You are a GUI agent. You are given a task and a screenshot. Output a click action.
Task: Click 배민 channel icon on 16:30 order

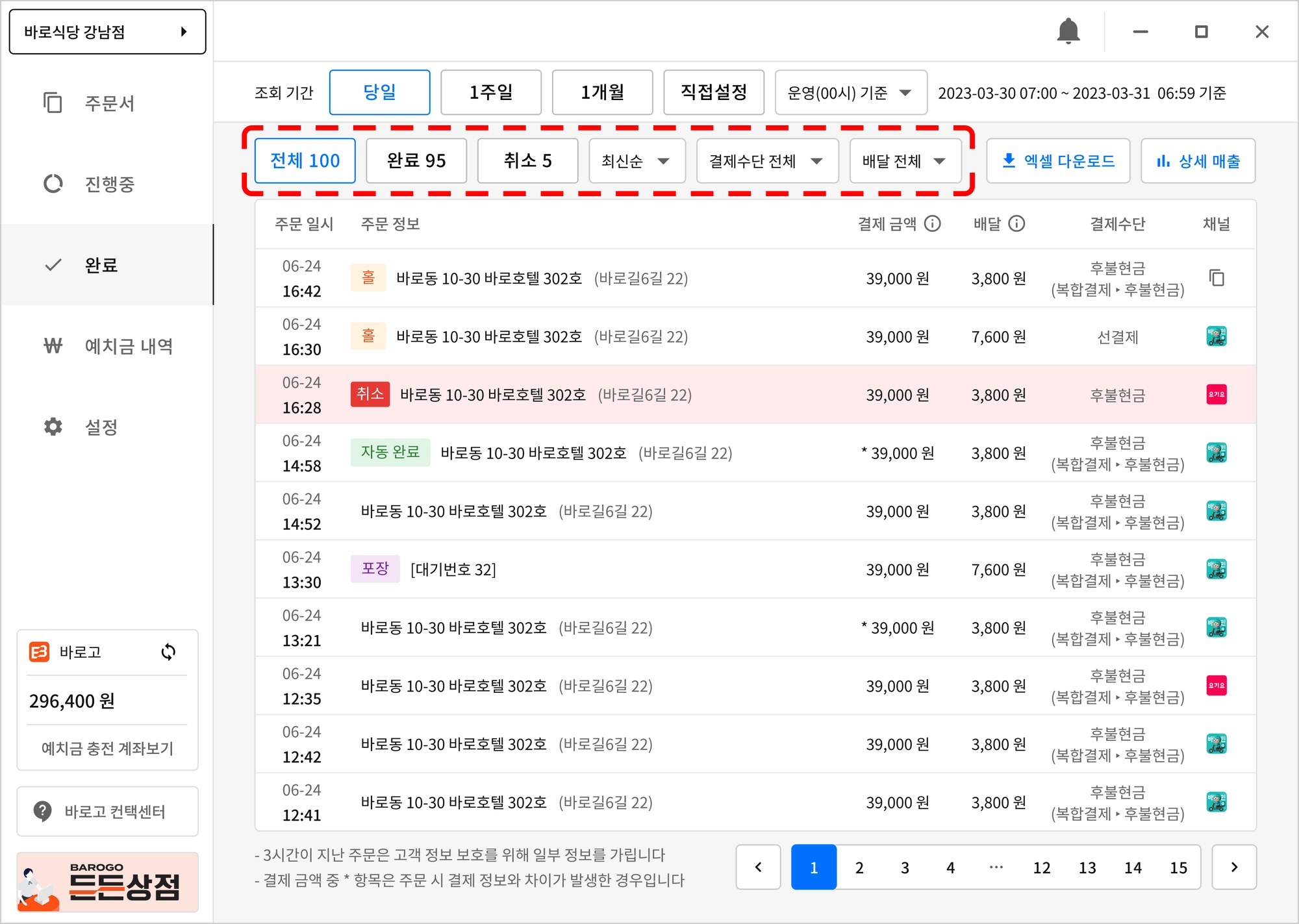(x=1217, y=336)
